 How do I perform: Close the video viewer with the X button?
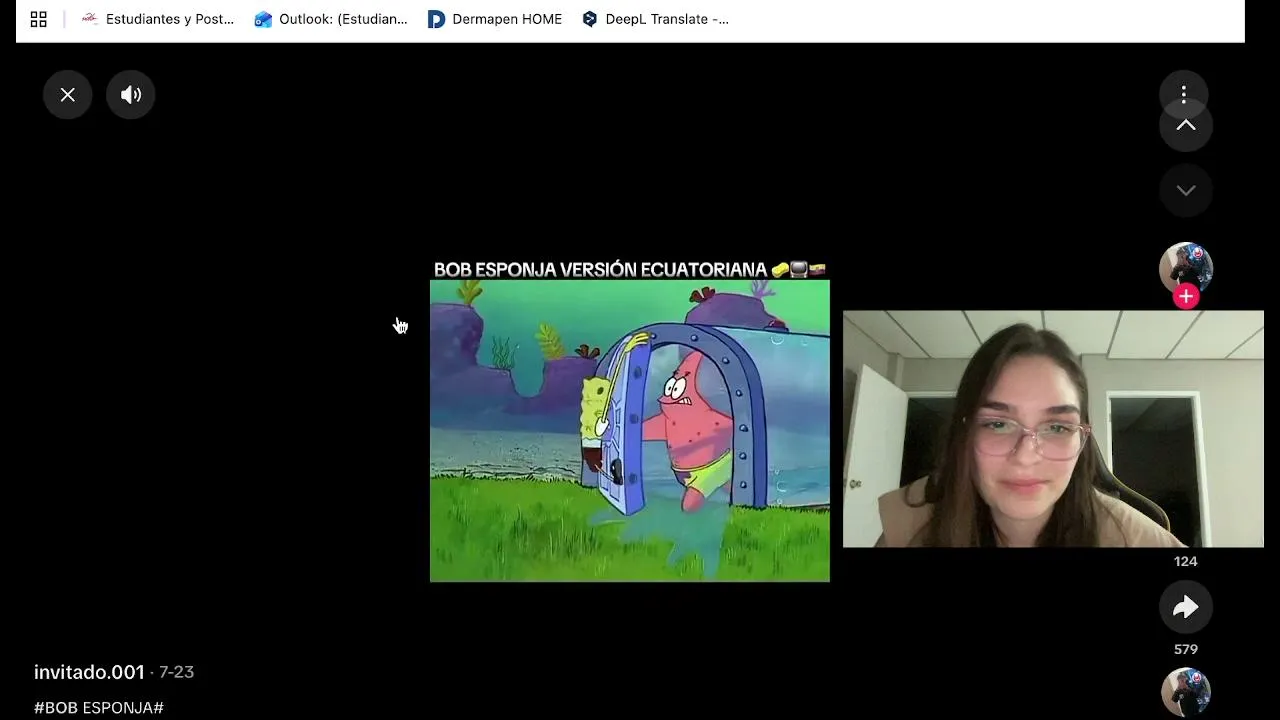68,95
